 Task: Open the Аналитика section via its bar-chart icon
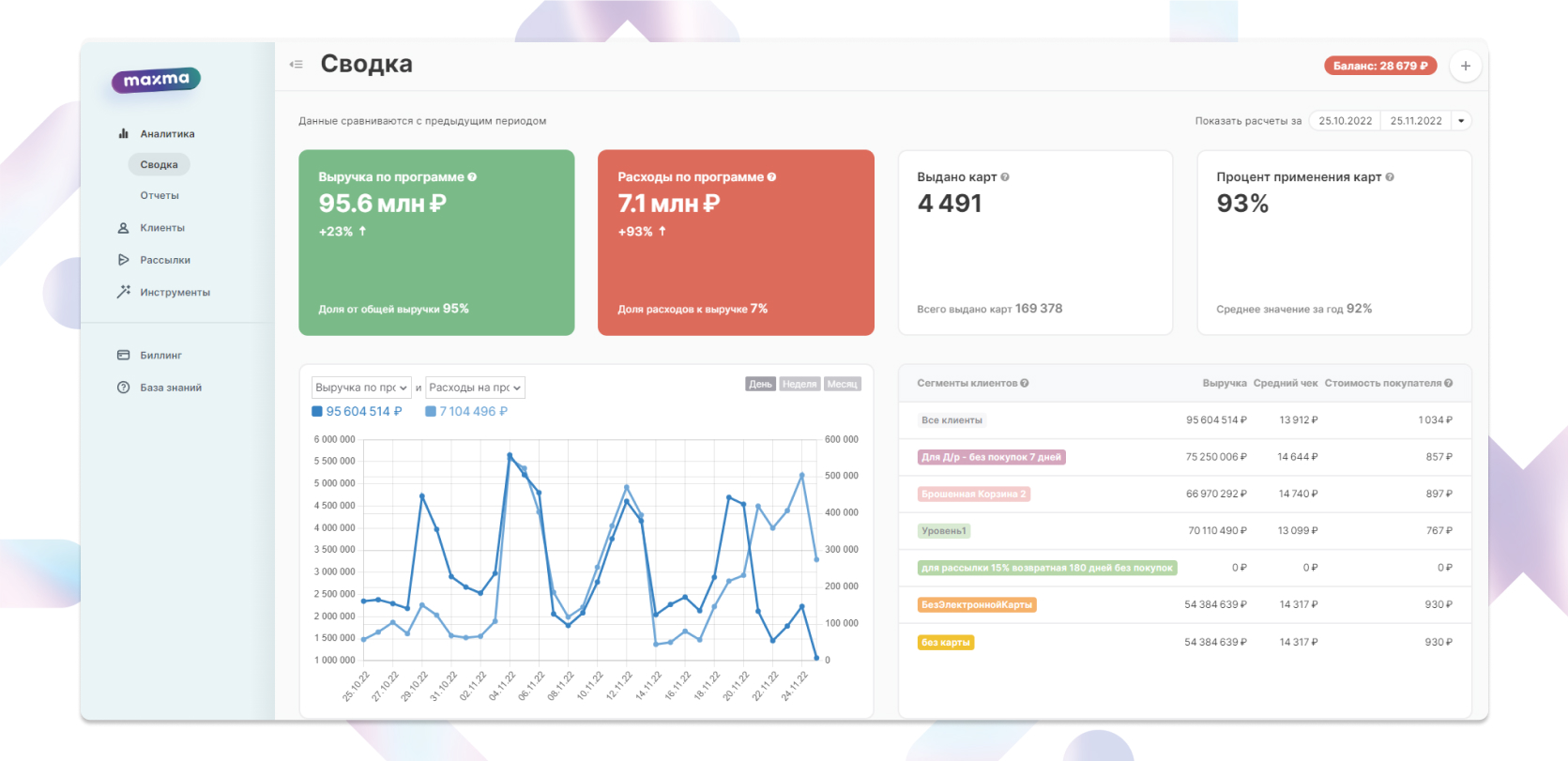point(123,134)
